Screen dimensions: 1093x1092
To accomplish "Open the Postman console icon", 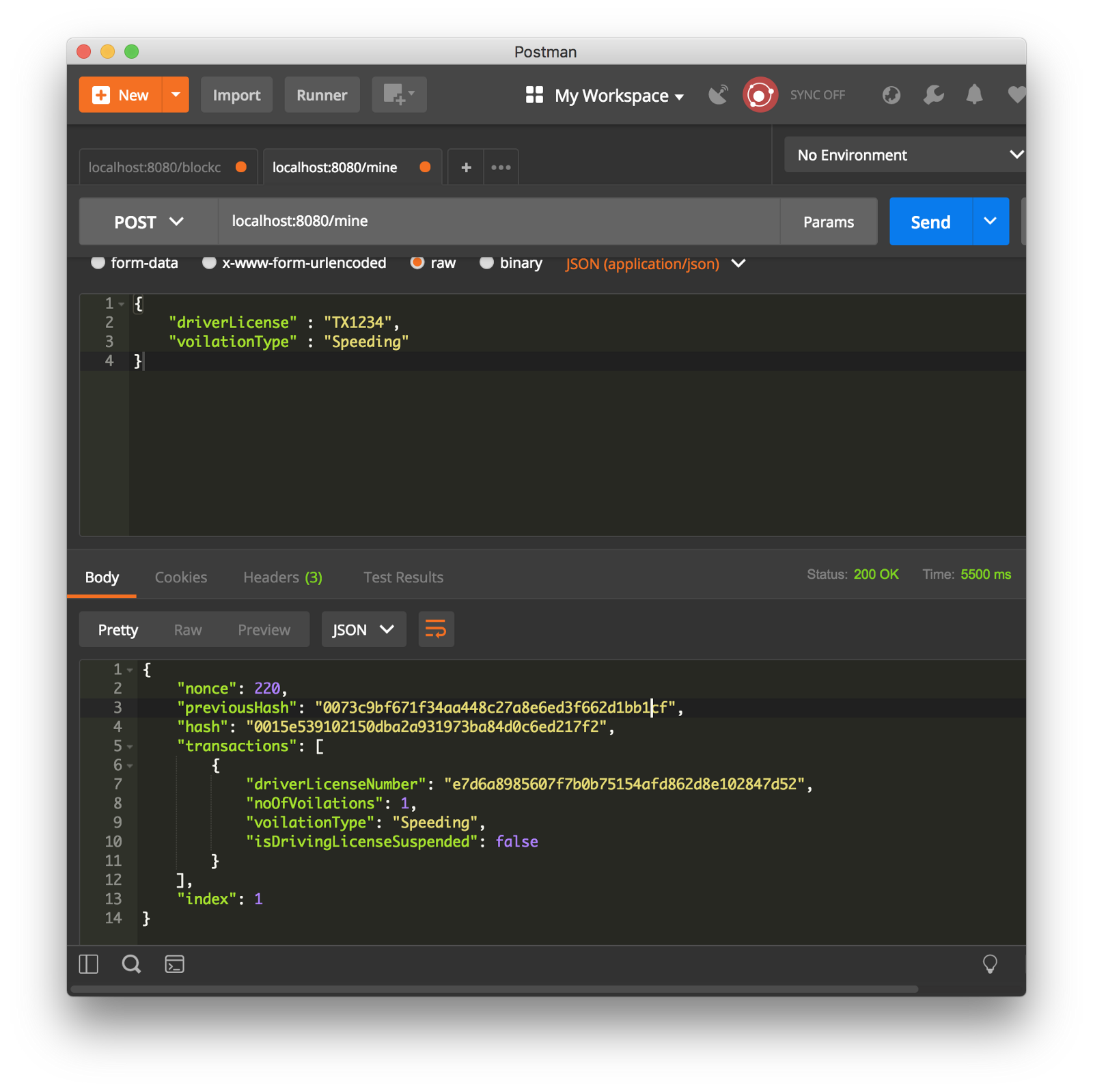I will tap(175, 964).
